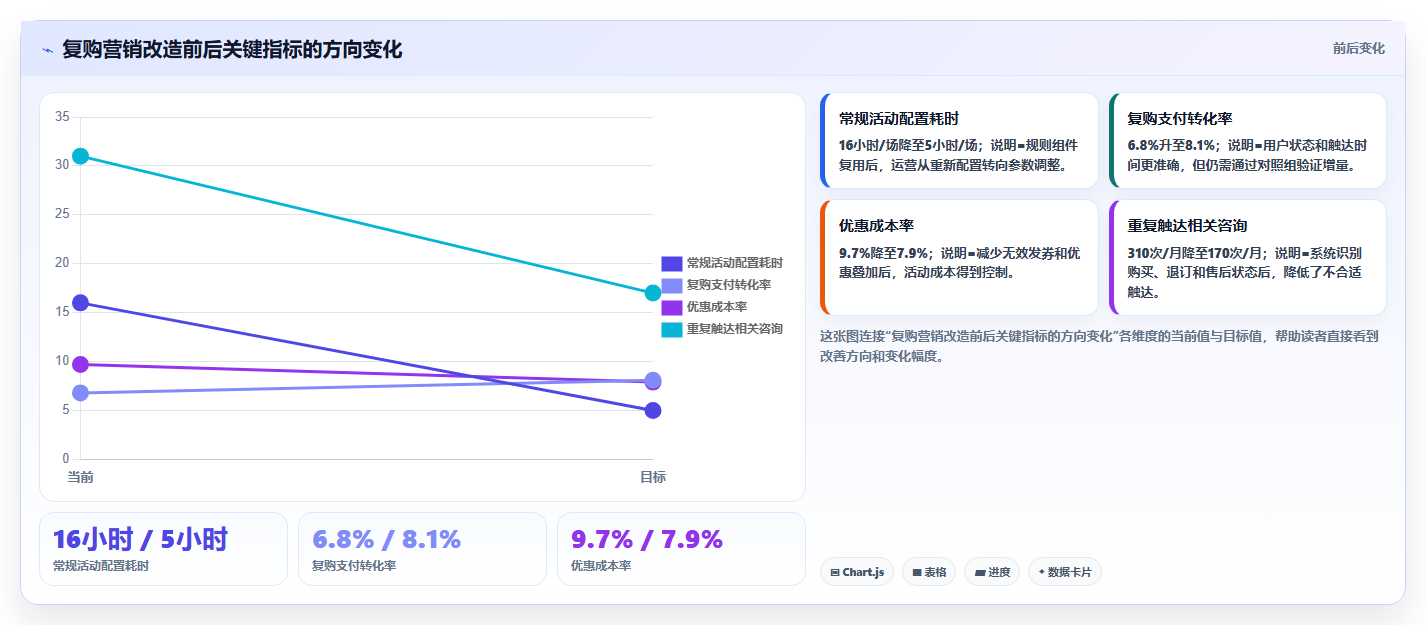Click the dashboard title 复购营销改造前后关键指标的方向变化
This screenshot has height=625, width=1426.
(232, 50)
